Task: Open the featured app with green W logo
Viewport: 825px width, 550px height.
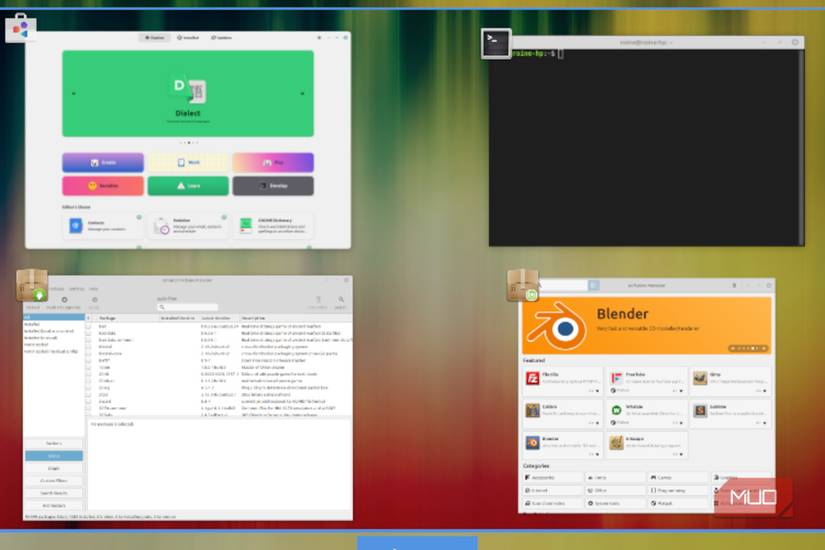Action: coord(647,413)
